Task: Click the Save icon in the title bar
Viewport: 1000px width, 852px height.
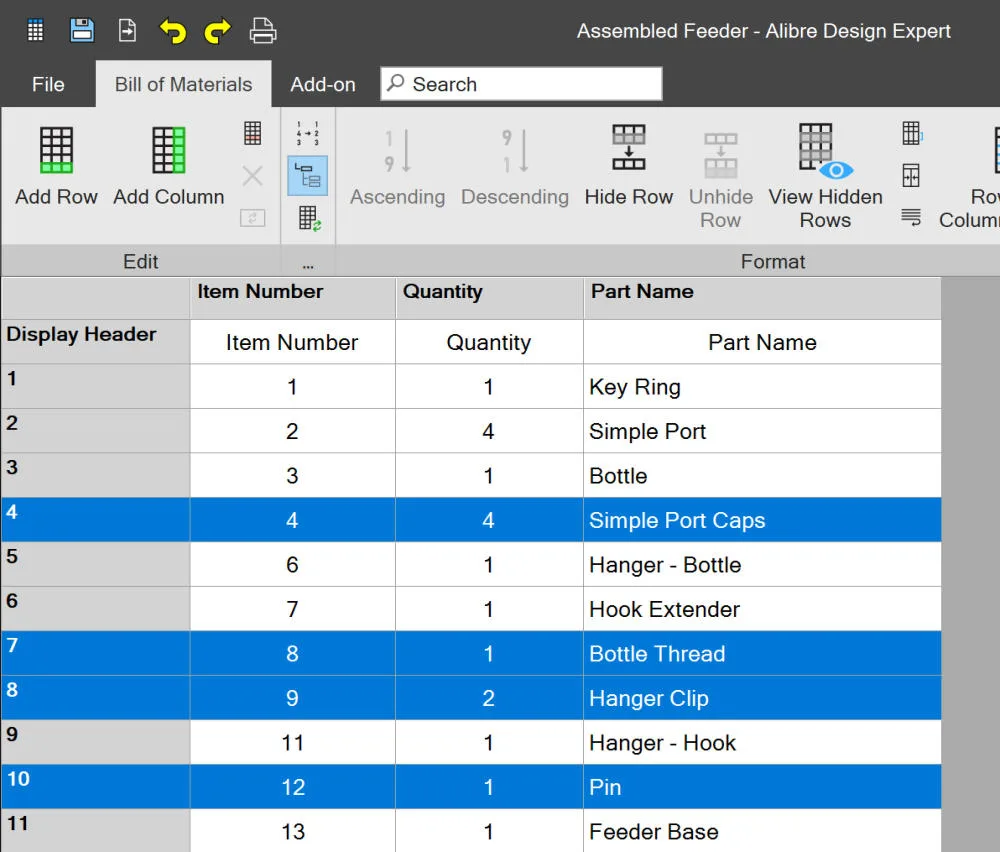Action: pos(82,30)
